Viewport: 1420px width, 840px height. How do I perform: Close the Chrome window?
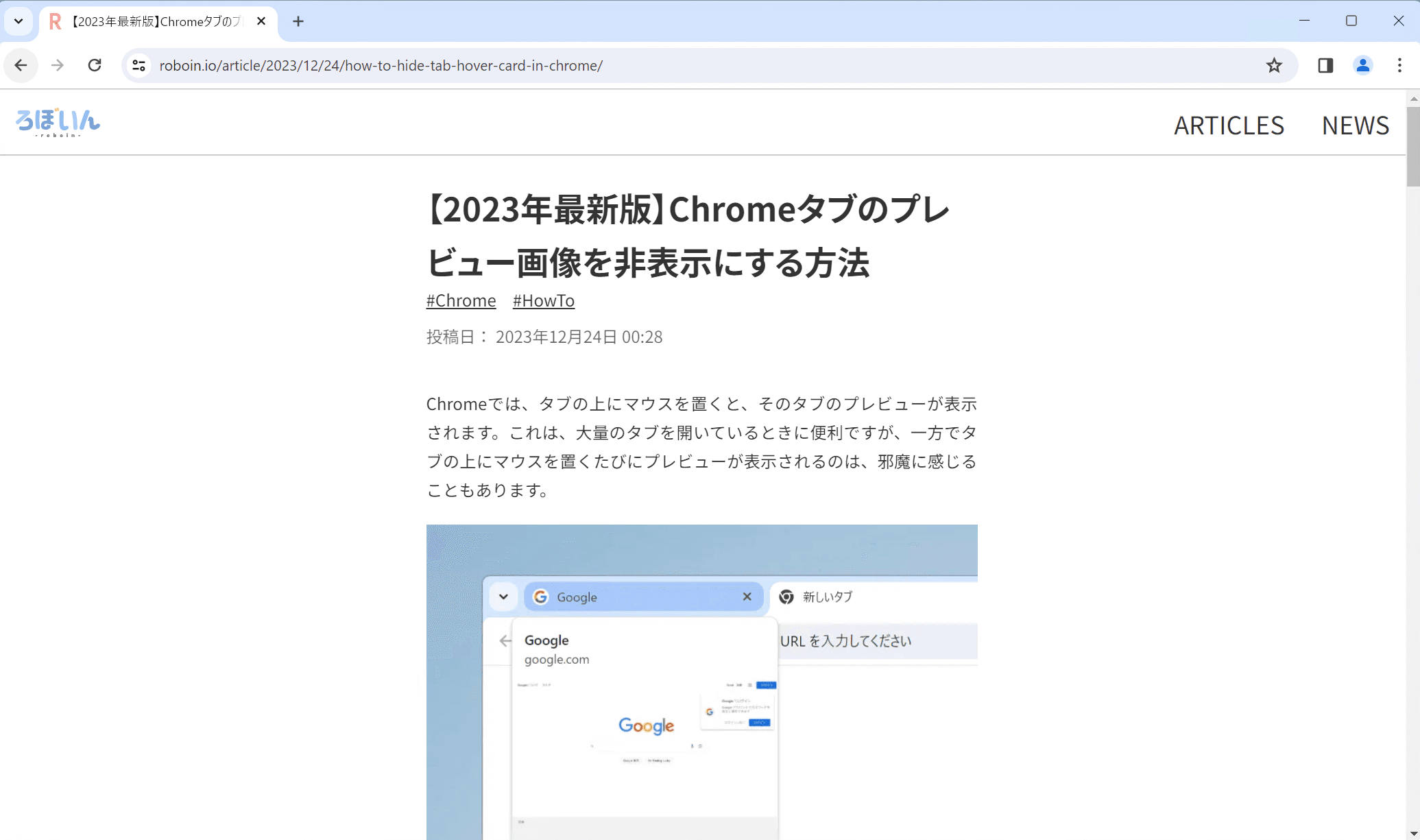coord(1399,21)
